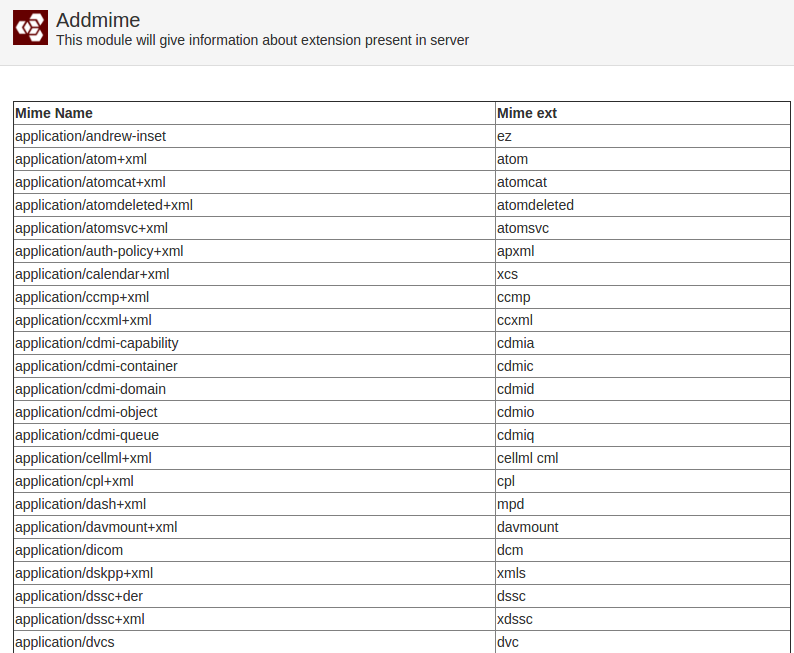The image size is (794, 653).
Task: Click the atomcat extension cell
Action: point(643,182)
